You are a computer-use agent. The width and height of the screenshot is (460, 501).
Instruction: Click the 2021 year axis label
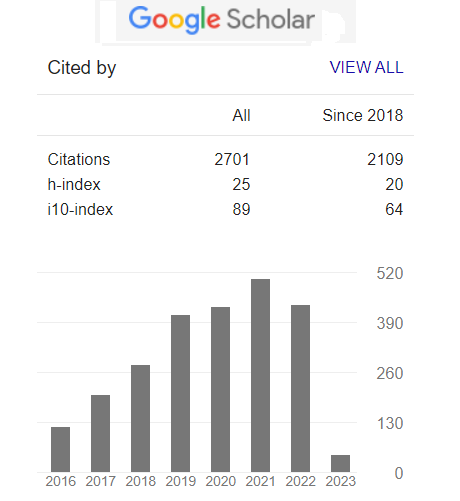(x=260, y=481)
